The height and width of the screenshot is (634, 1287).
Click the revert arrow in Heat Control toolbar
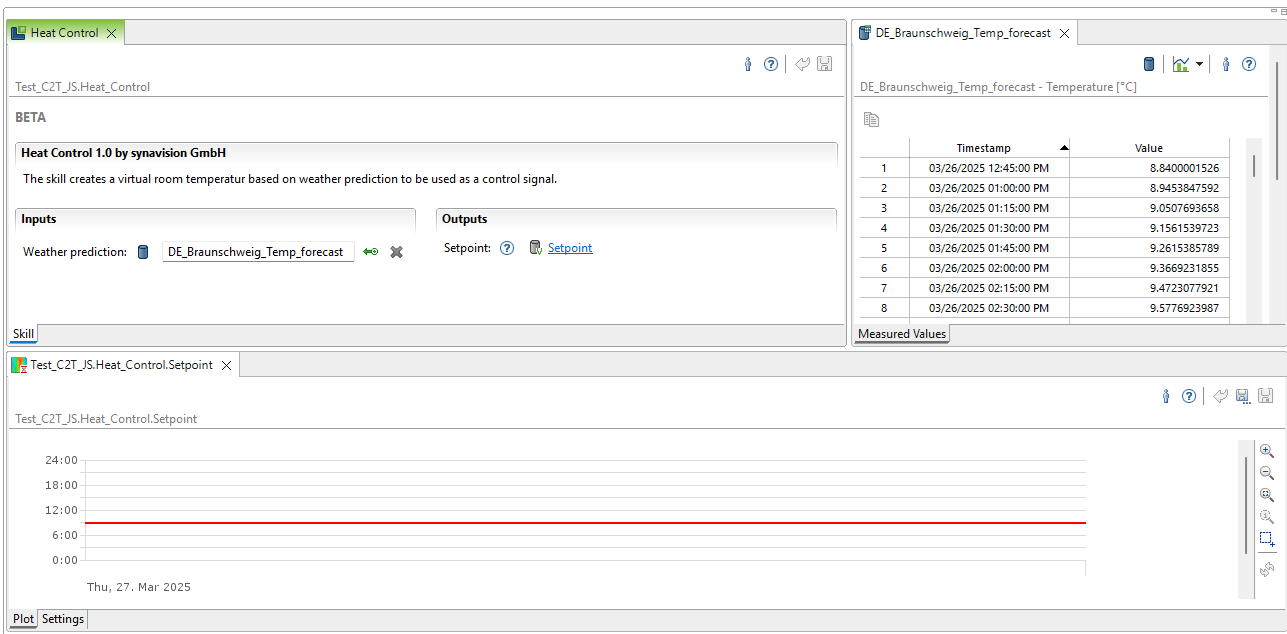[x=802, y=64]
